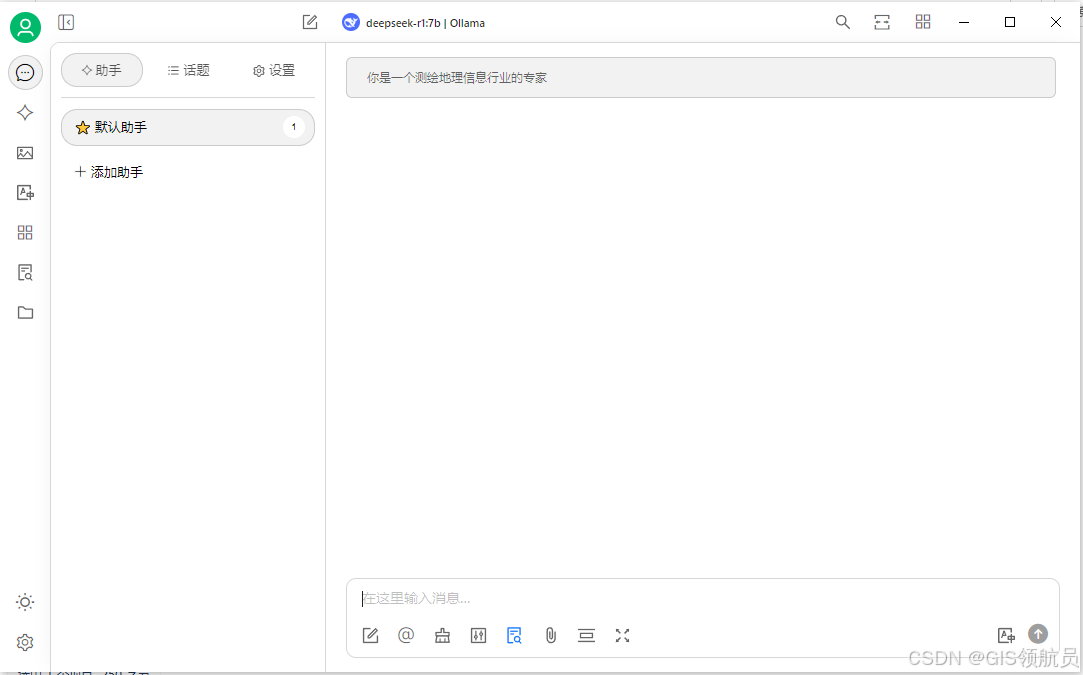Create a new topic from the top bar
The image size is (1083, 675).
click(x=310, y=22)
